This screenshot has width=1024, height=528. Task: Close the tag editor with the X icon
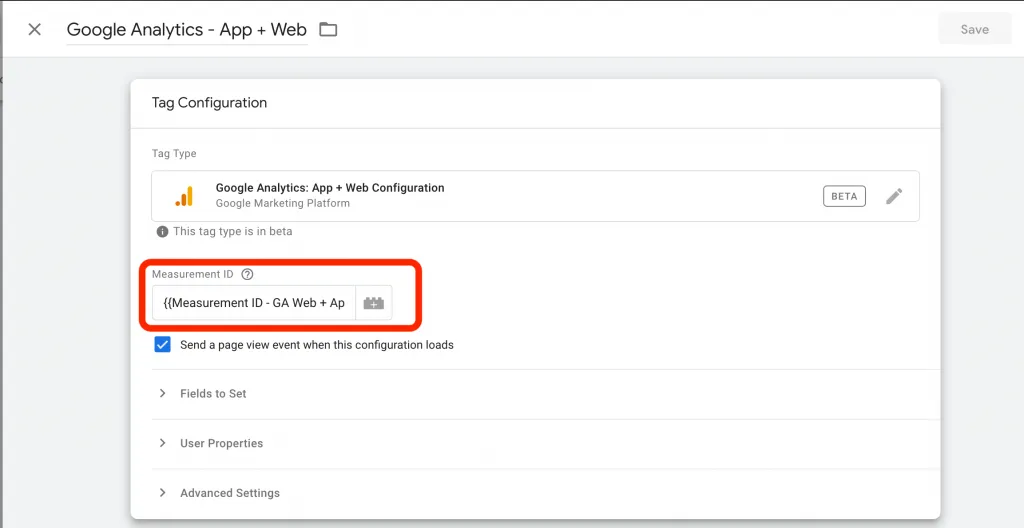point(35,29)
